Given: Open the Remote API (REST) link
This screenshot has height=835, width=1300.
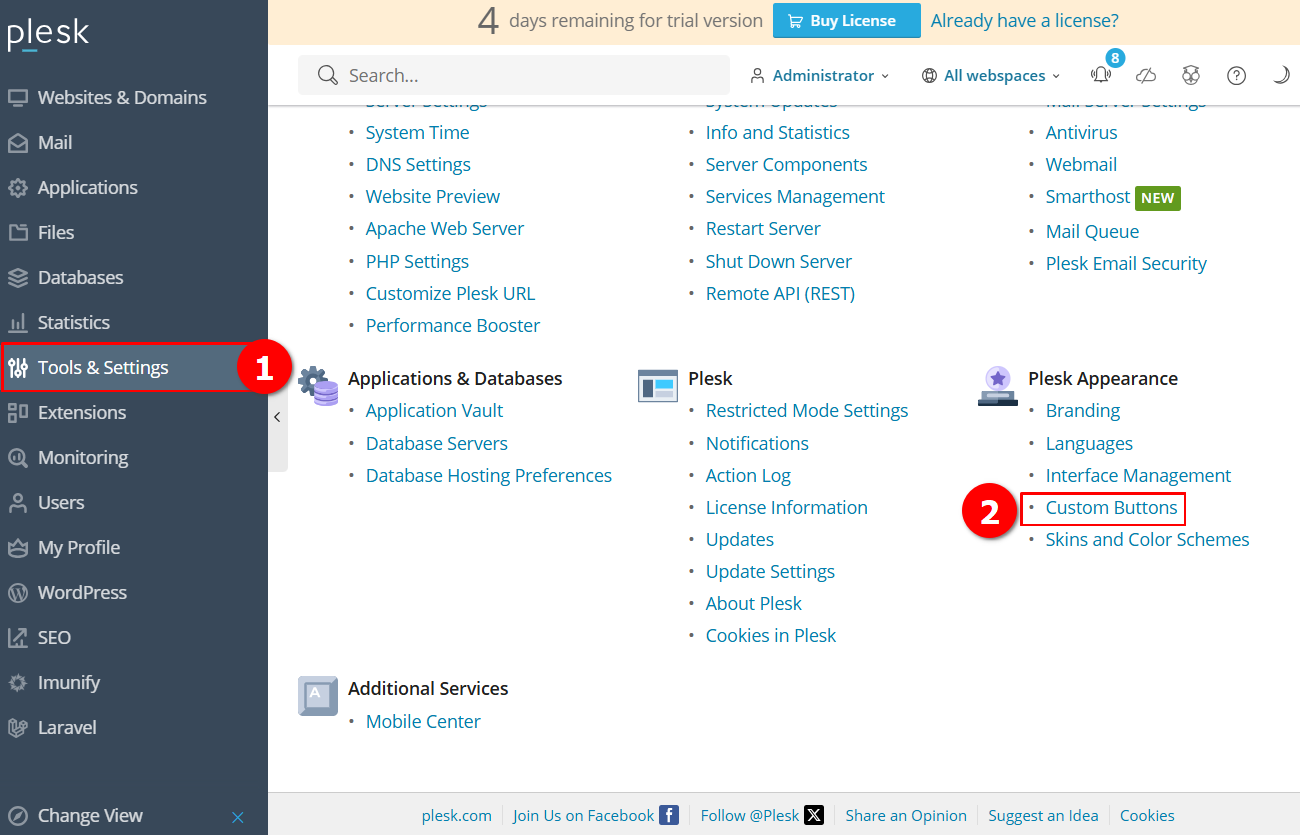Looking at the screenshot, I should [x=780, y=293].
